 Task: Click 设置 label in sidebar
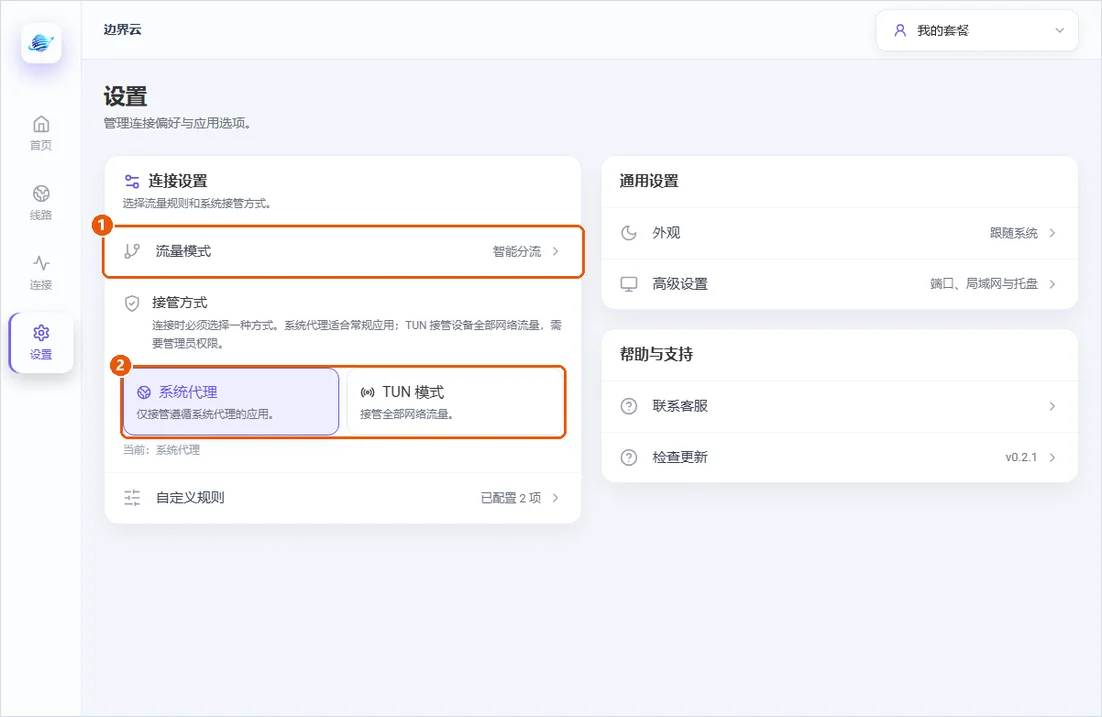(41, 354)
